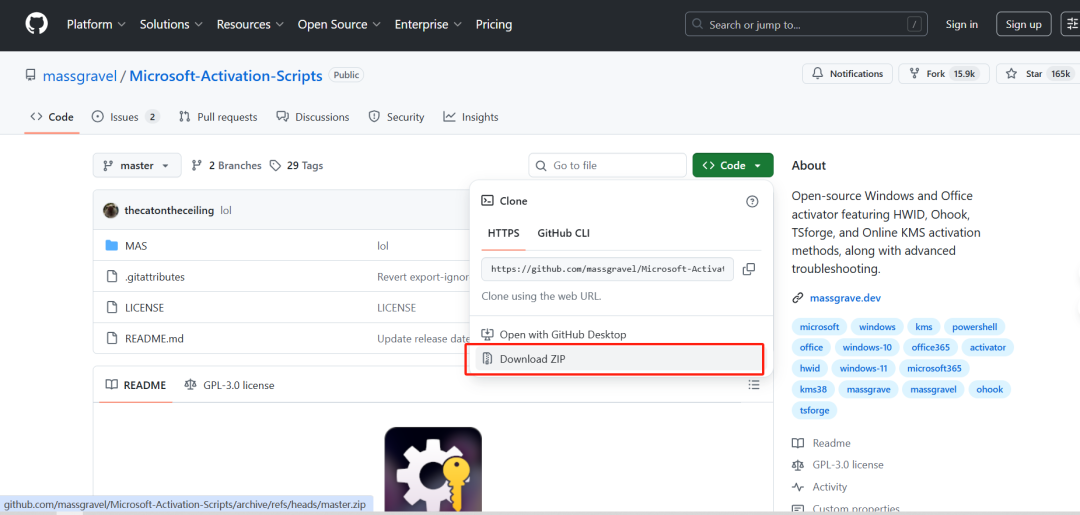Click the Notifications button
The image size is (1080, 515).
click(847, 74)
